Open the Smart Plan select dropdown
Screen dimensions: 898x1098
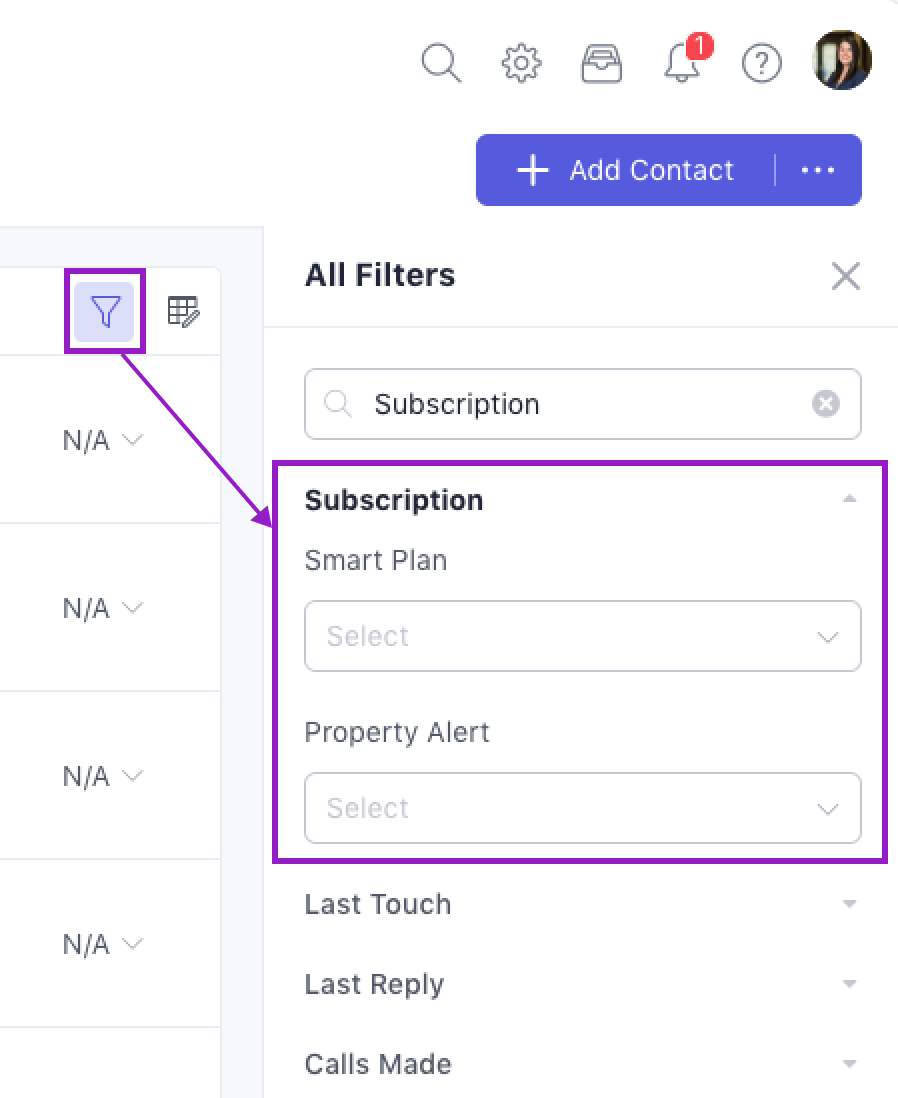tap(582, 636)
